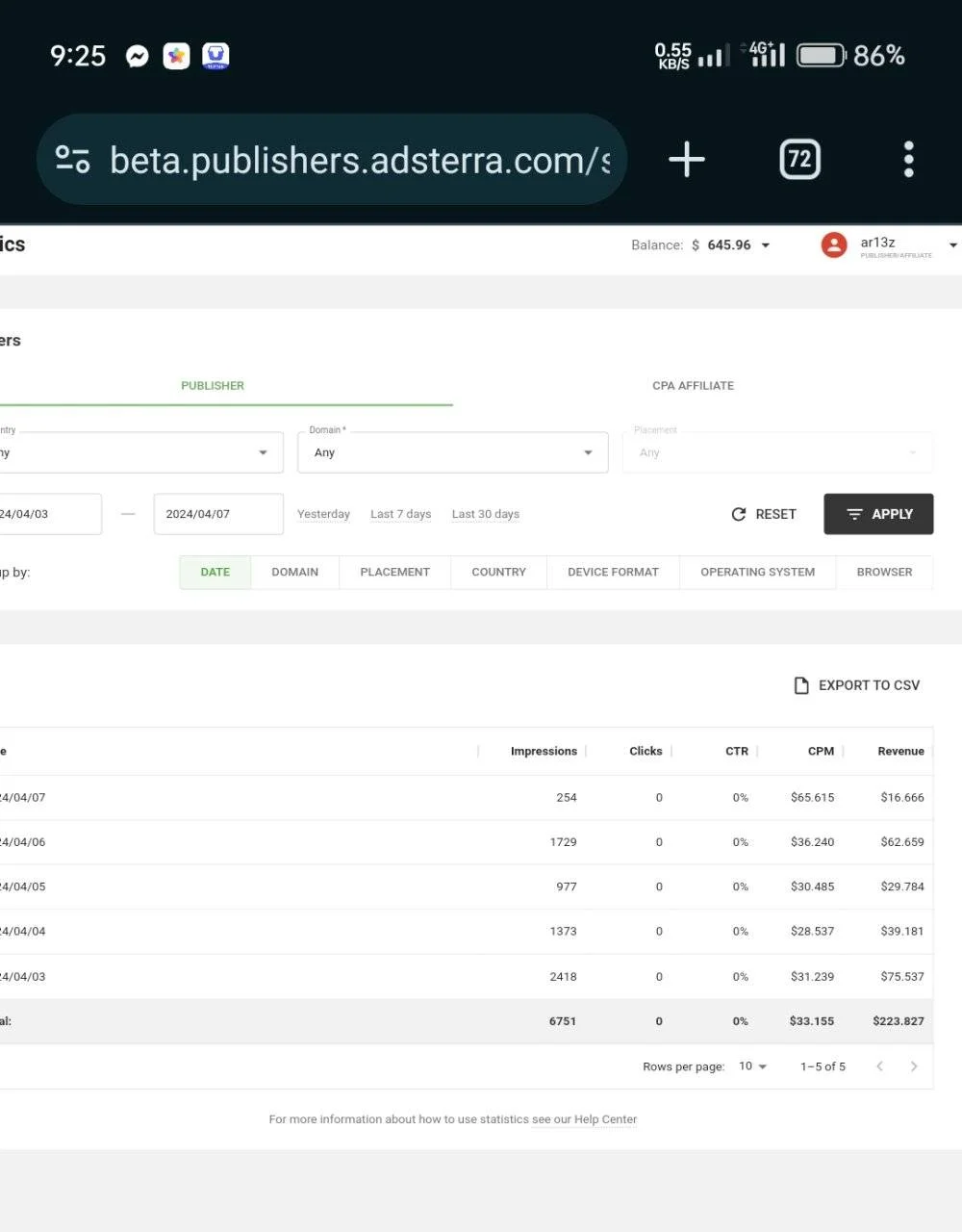
Task: Select the Last 30 days shortcut
Action: (486, 514)
